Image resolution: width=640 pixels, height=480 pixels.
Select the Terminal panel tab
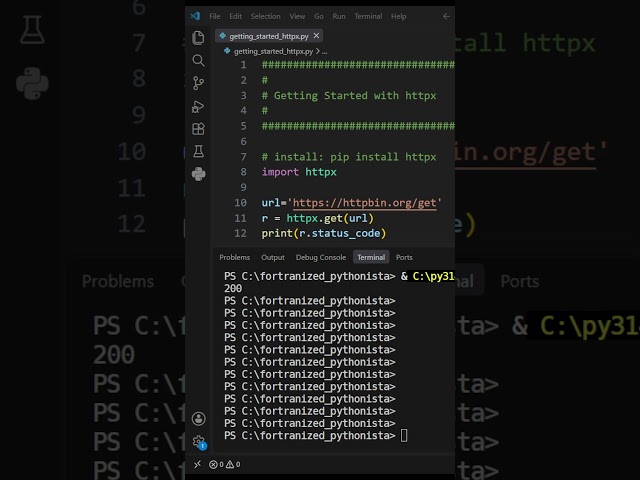pos(371,257)
